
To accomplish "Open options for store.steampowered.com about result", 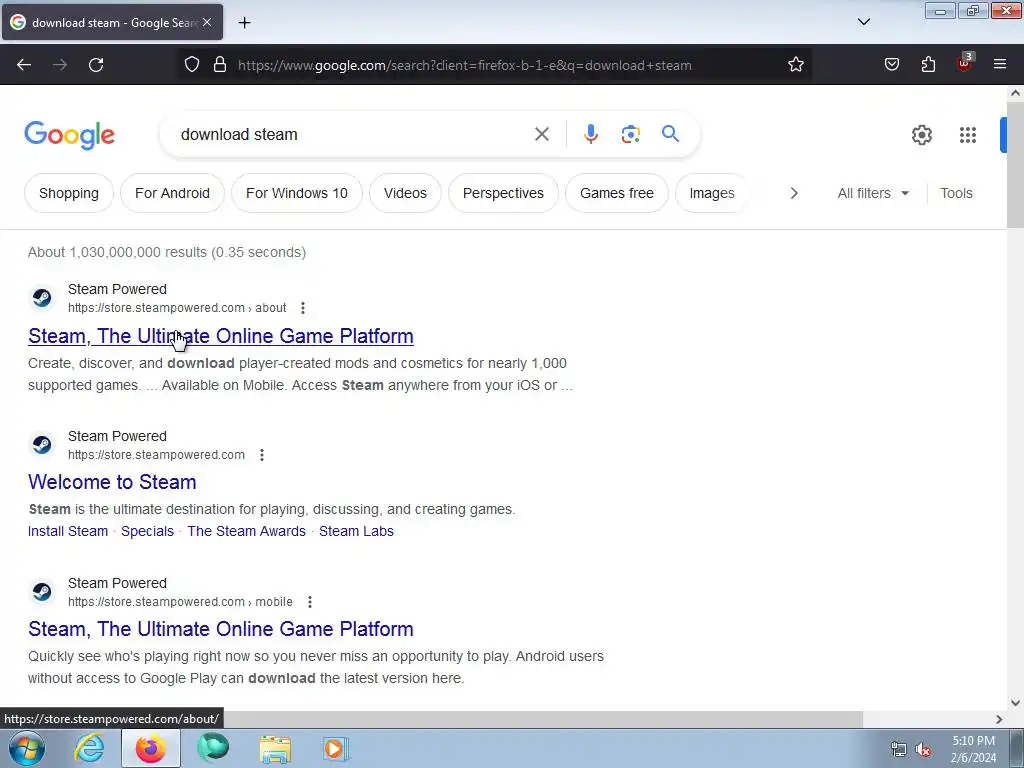I will pyautogui.click(x=302, y=308).
